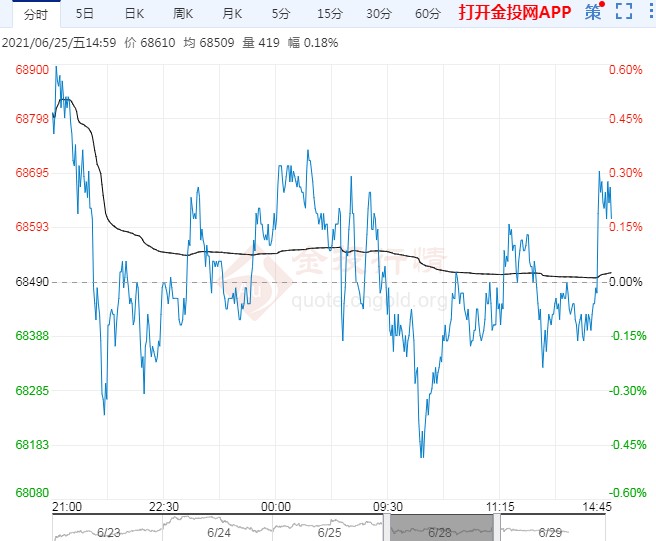Open the 策 strategy icon with red dot
The image size is (656, 541).
tap(594, 13)
